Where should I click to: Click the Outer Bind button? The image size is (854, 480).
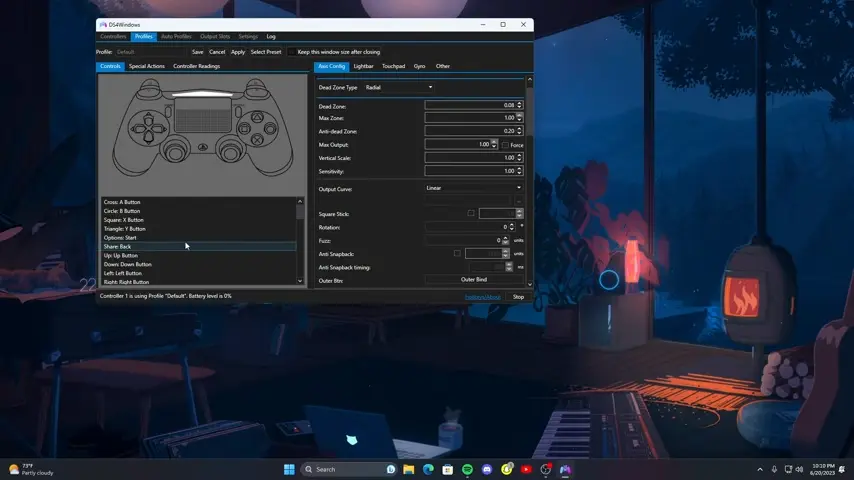click(474, 280)
